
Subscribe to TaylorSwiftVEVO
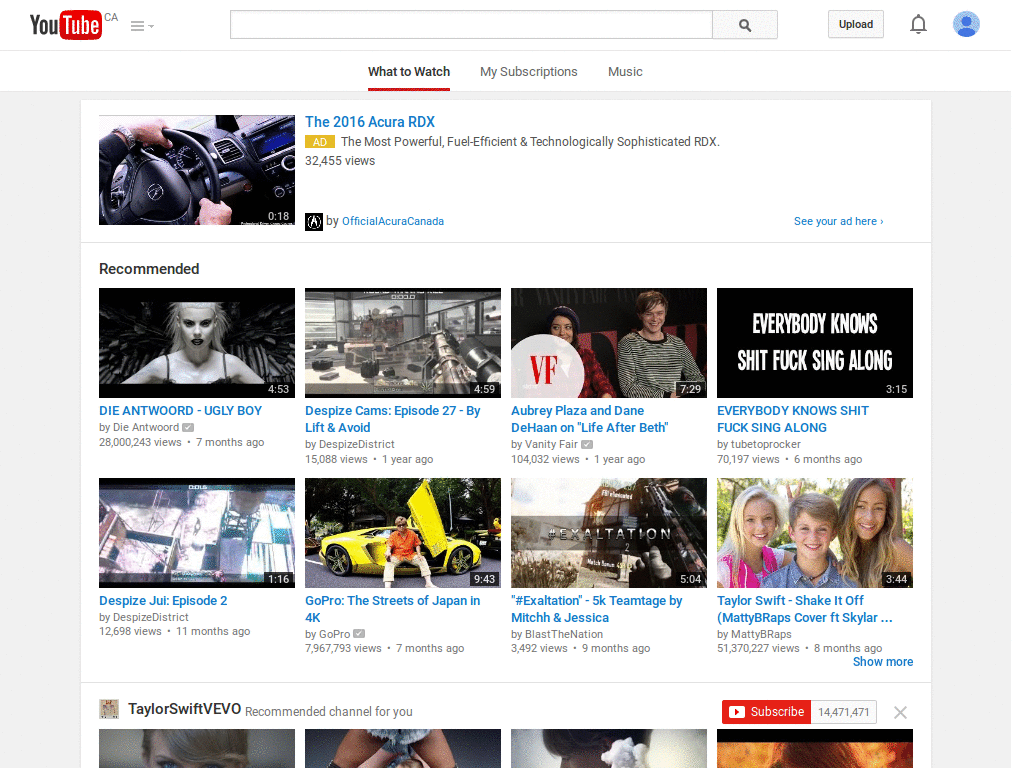click(x=767, y=712)
